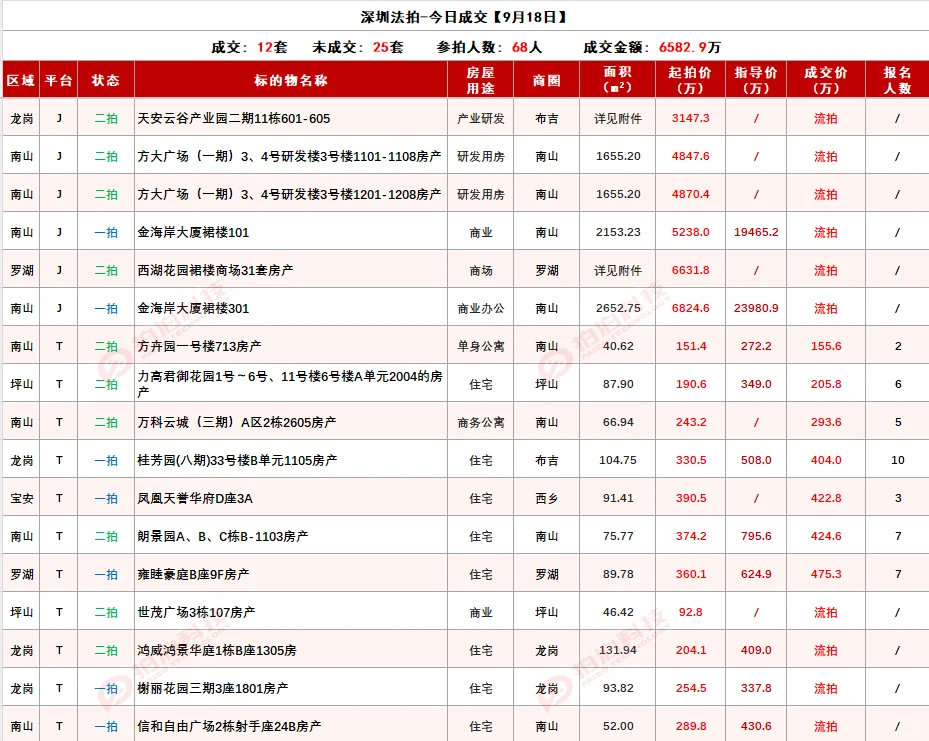Click 产业研发 usage cell

tap(480, 118)
